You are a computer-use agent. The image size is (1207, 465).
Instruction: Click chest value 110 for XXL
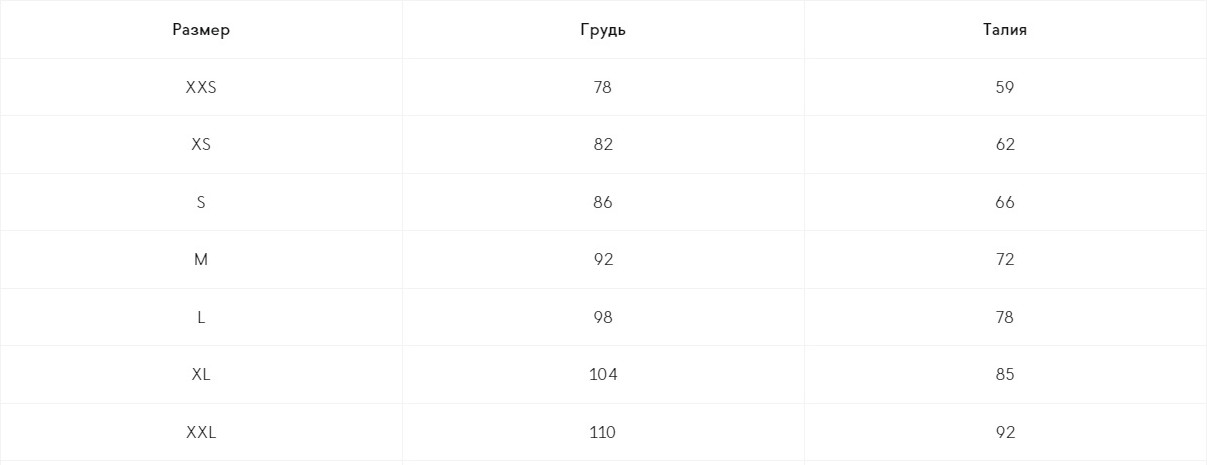603,433
